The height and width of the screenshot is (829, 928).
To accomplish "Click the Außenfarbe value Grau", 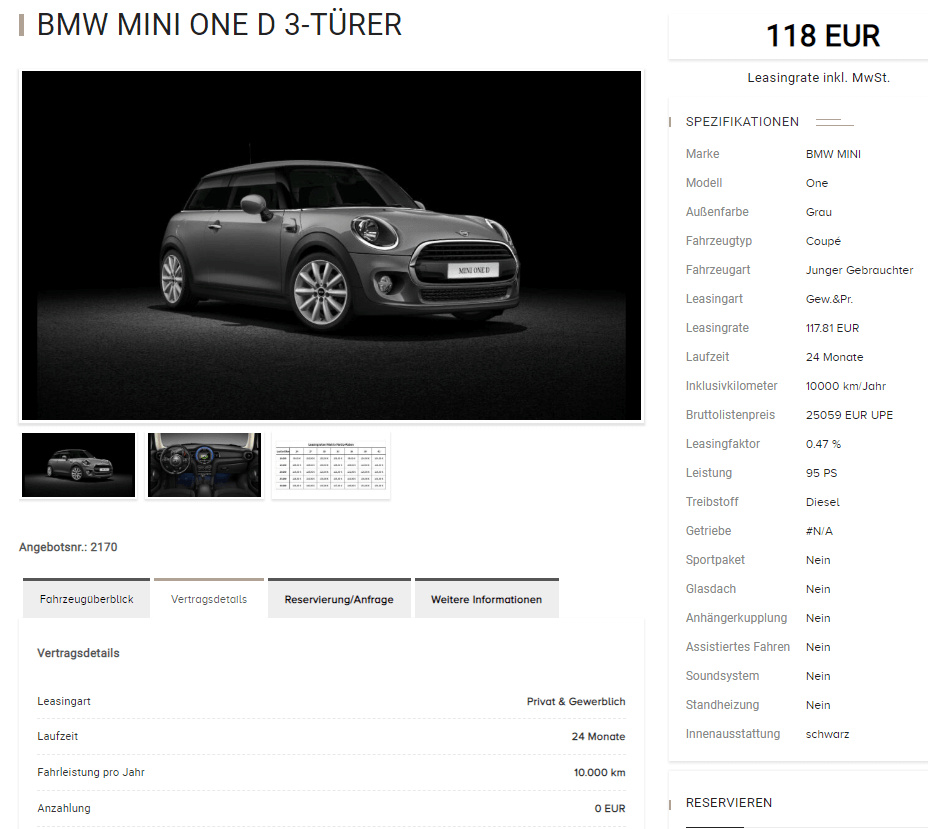I will pyautogui.click(x=819, y=212).
